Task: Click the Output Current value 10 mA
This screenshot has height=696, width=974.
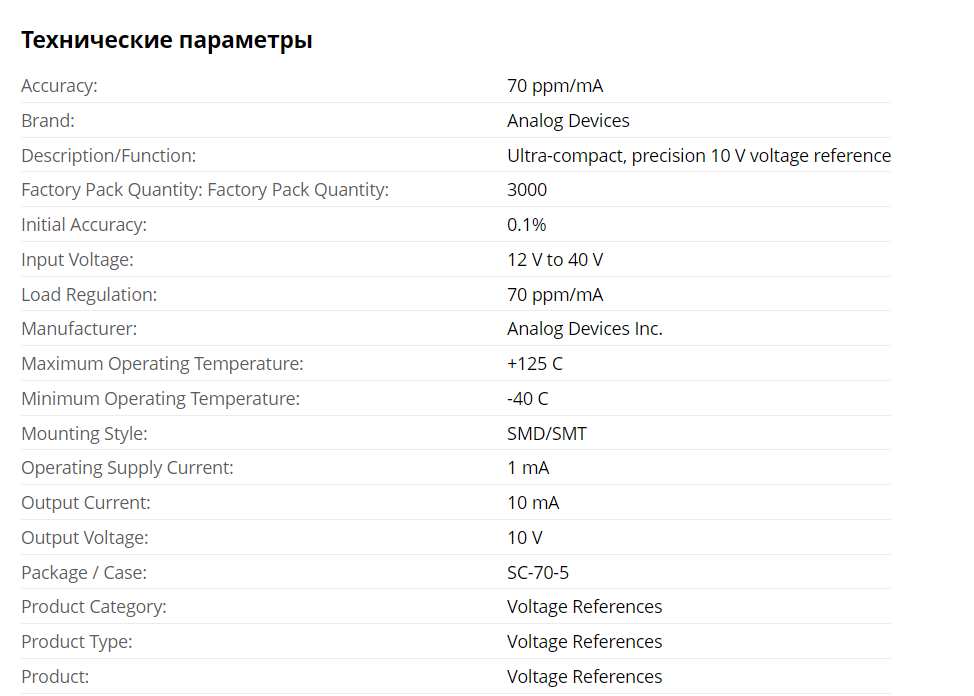Action: [x=533, y=503]
